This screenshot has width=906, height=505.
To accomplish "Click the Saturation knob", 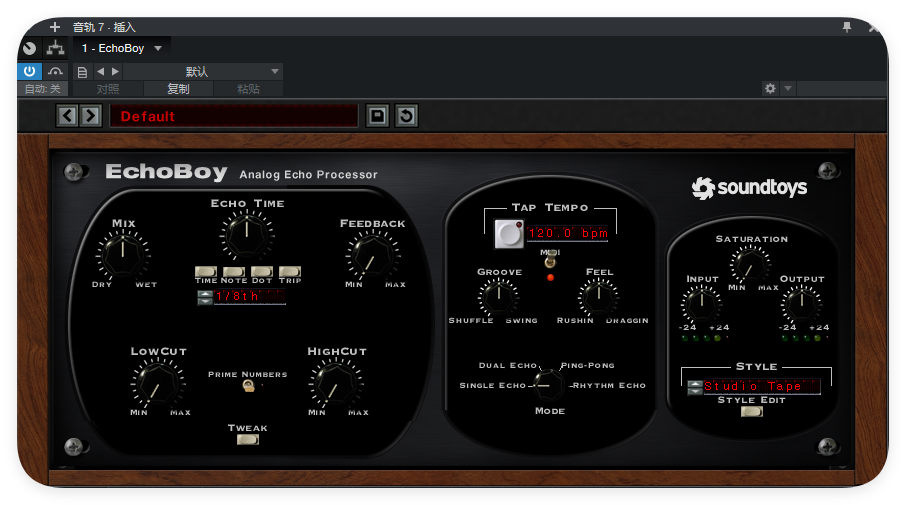I will [x=750, y=265].
